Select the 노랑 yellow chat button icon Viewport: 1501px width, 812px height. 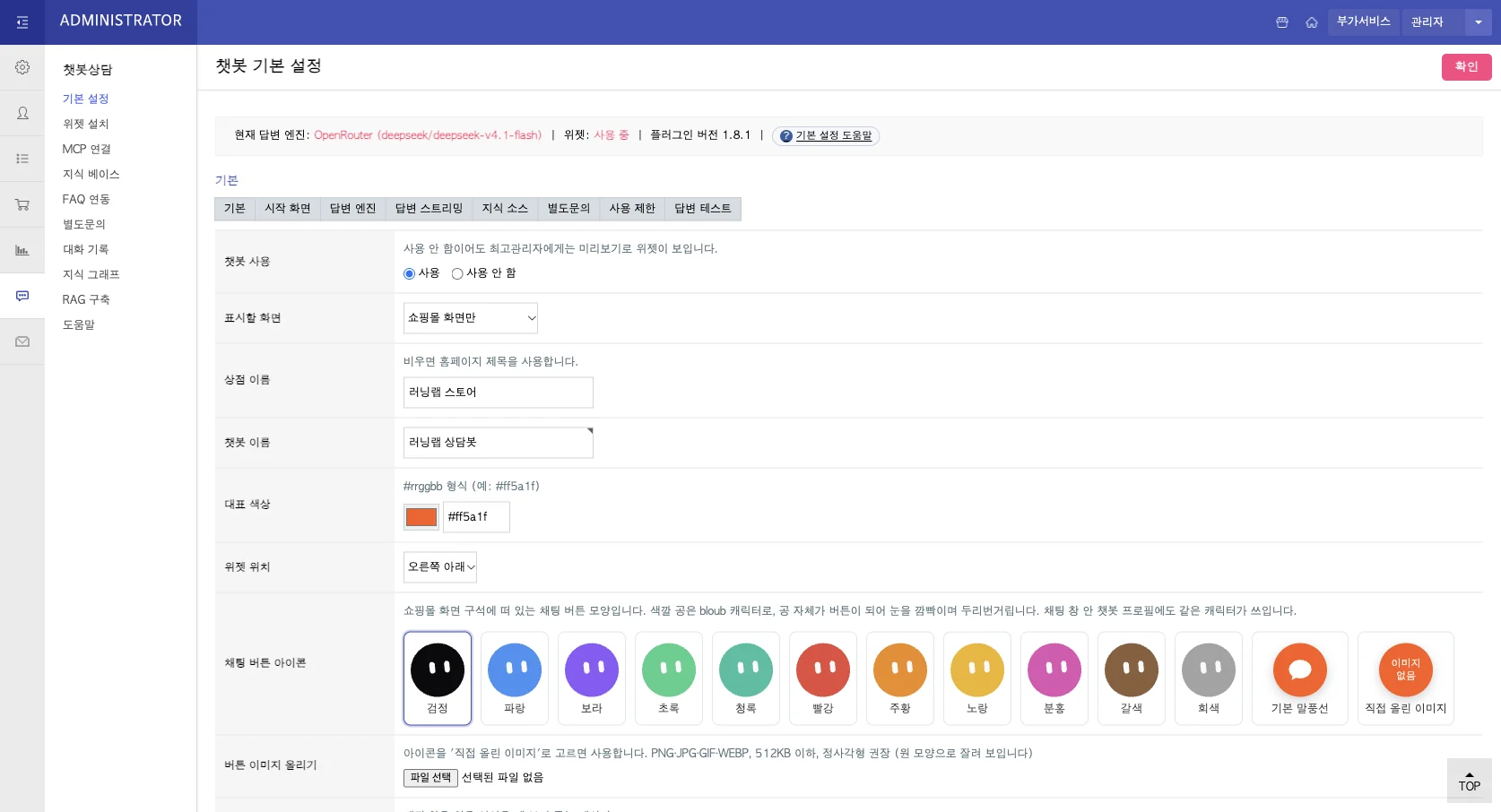click(977, 678)
